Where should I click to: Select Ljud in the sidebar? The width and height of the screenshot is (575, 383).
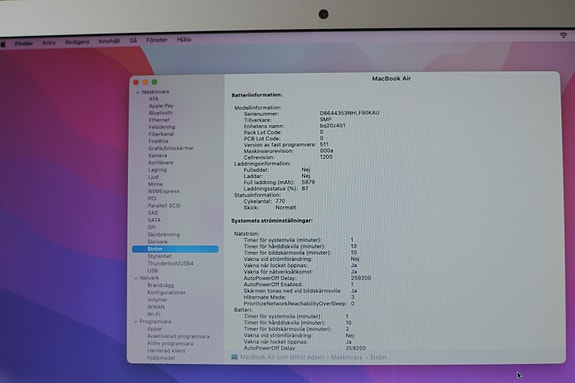tap(153, 177)
